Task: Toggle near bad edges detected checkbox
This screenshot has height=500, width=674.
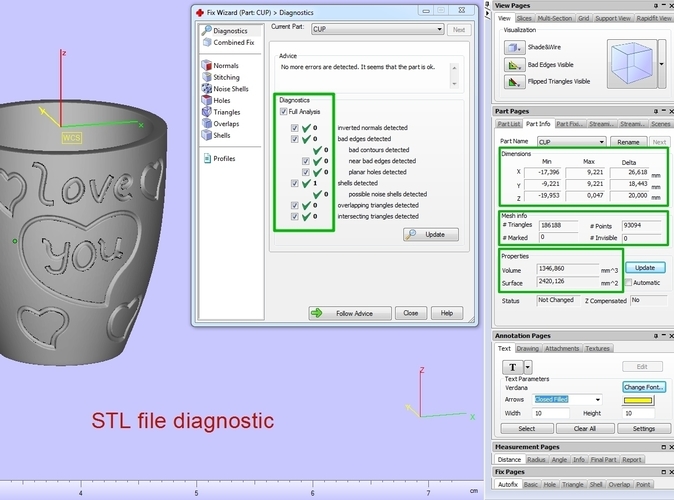Action: 306,161
